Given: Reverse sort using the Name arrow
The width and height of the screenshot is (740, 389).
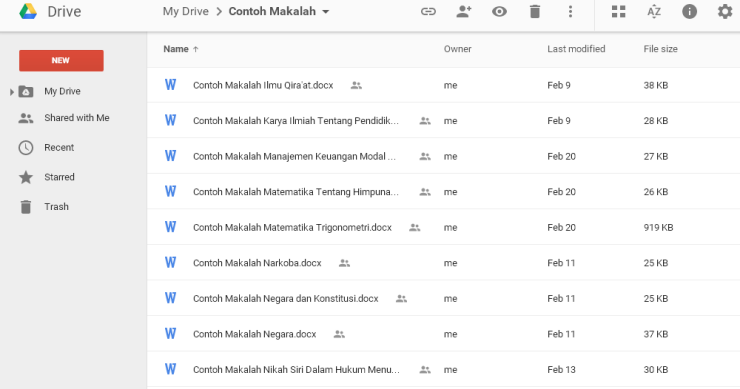Looking at the screenshot, I should pyautogui.click(x=196, y=49).
